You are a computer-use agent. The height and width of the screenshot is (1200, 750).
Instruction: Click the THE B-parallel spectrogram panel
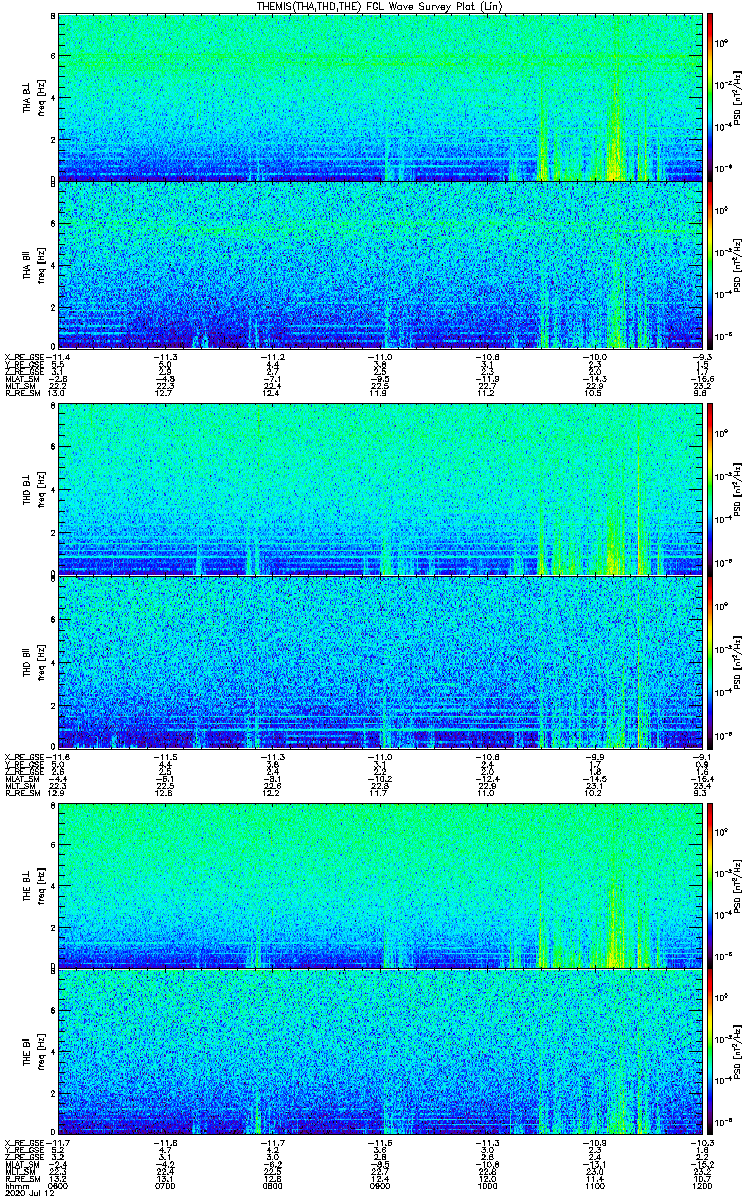click(382, 1052)
